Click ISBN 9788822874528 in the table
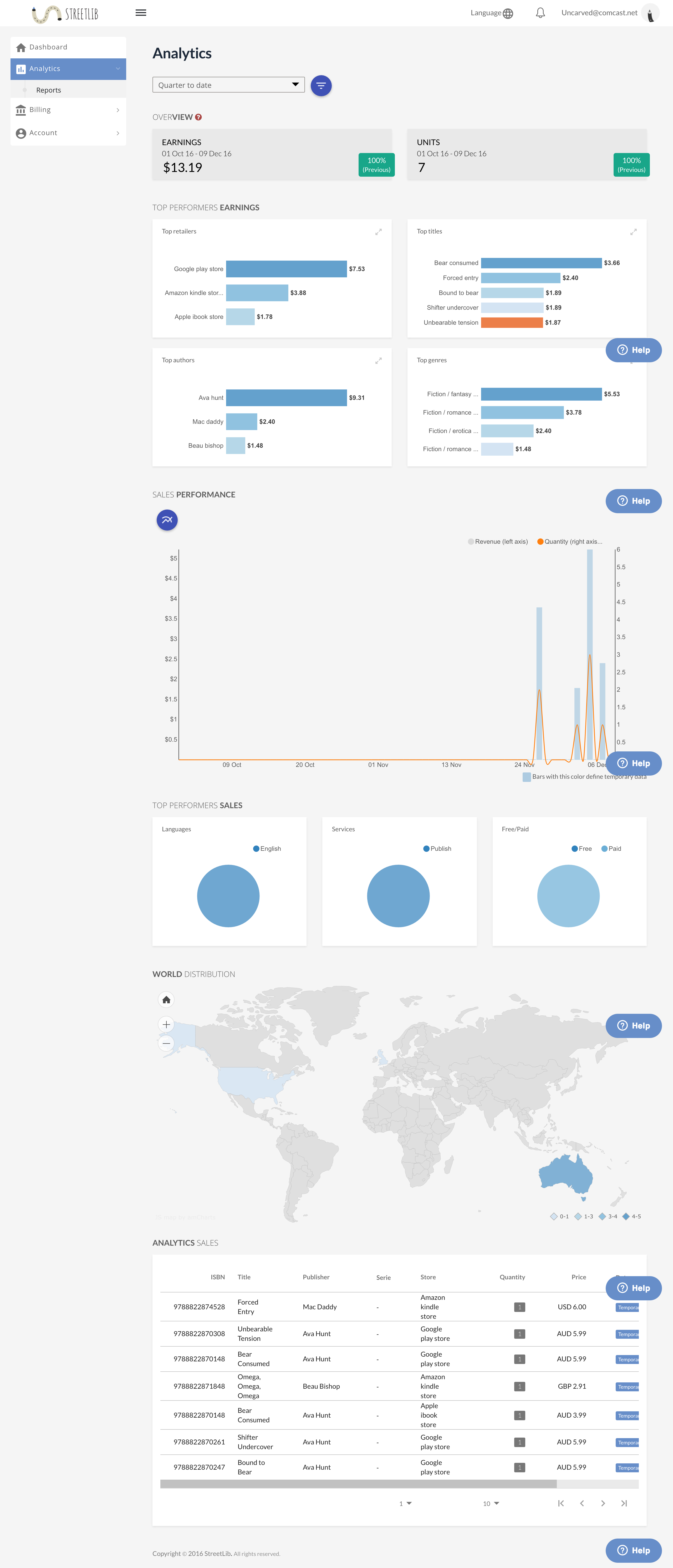Image resolution: width=673 pixels, height=1568 pixels. (x=199, y=1307)
